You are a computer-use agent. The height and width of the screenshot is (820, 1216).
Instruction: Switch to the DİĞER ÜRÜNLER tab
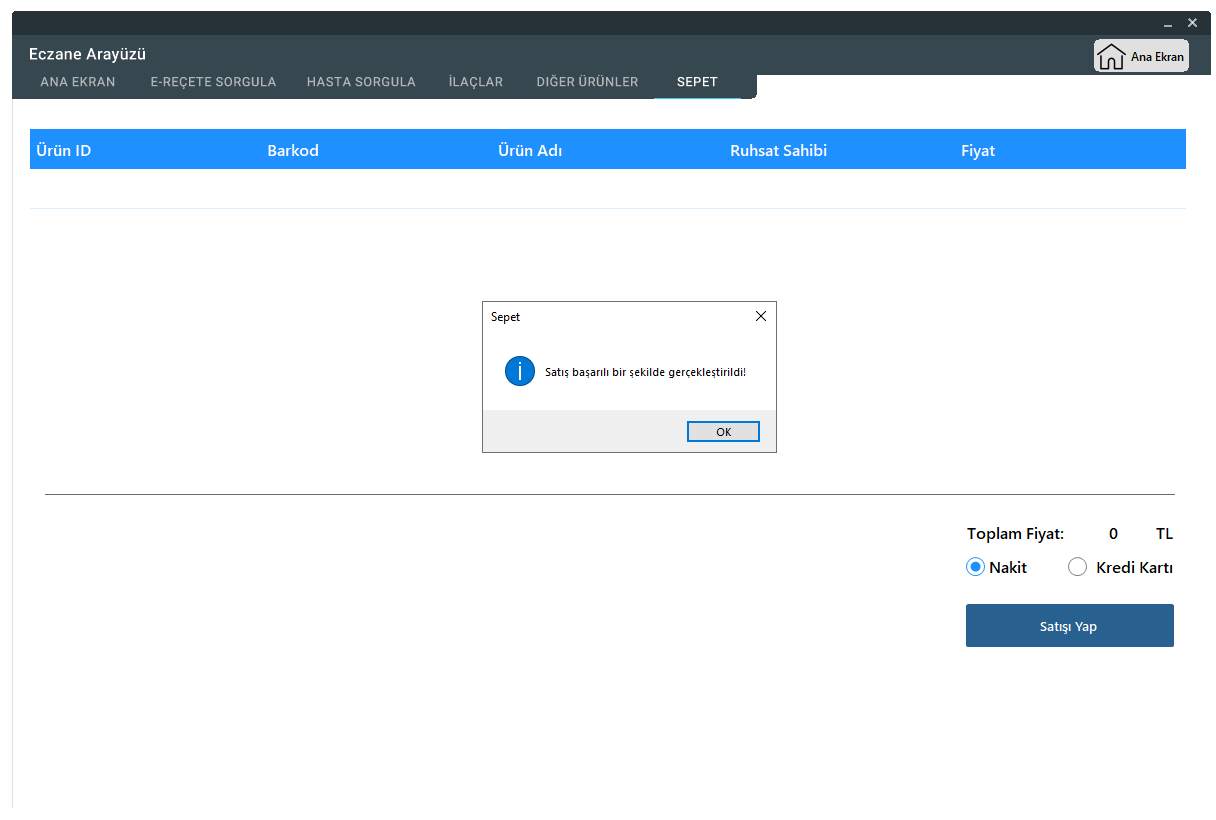587,82
